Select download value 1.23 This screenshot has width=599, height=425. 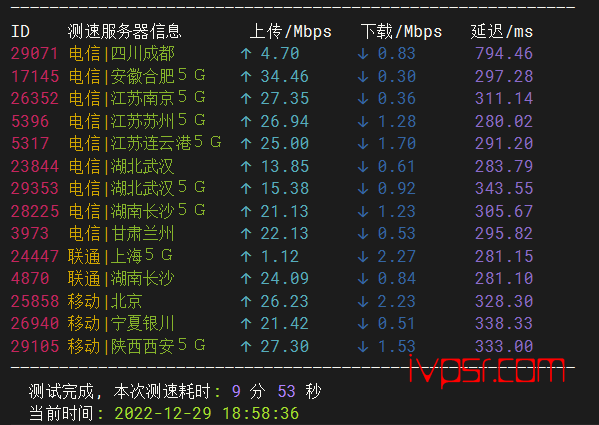(397, 212)
